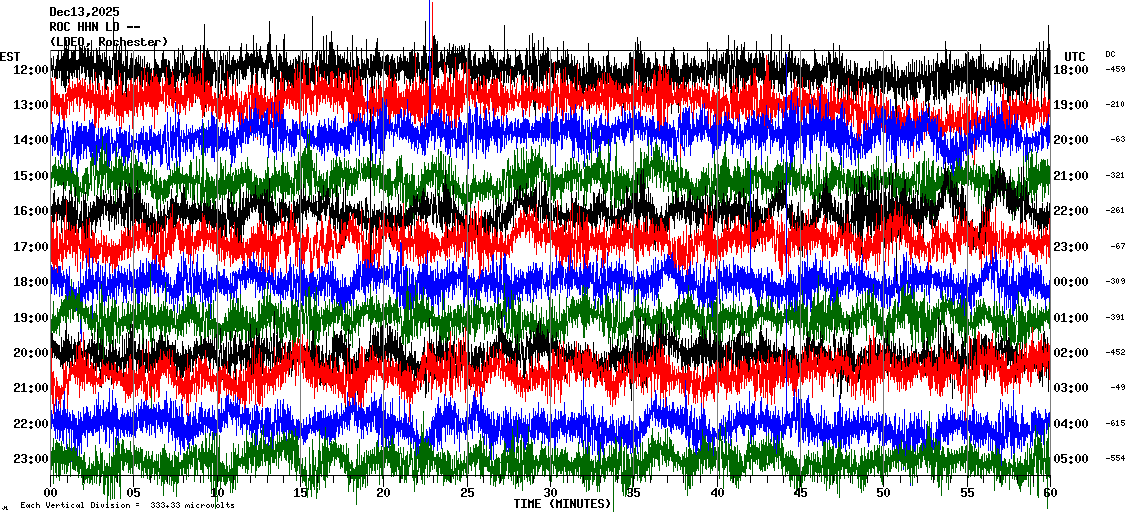The height and width of the screenshot is (519, 1130).
Task: Select the -615 DC offset value
Action: click(x=1115, y=424)
